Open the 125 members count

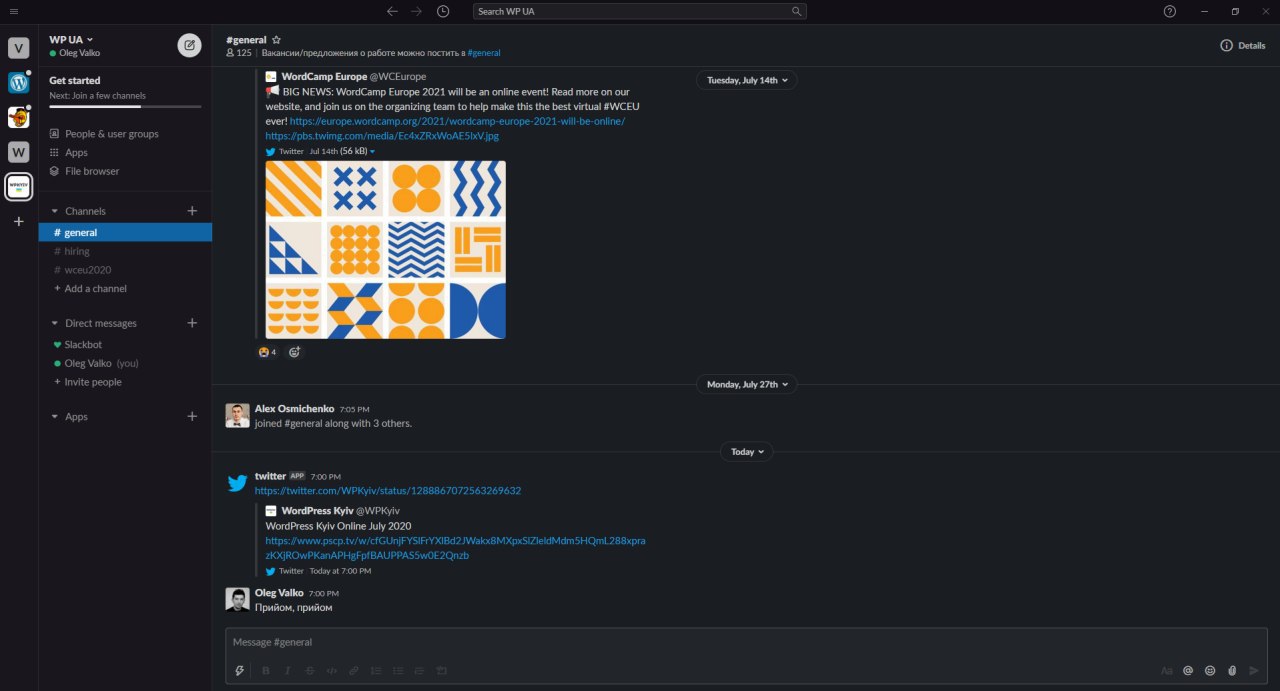tap(239, 53)
